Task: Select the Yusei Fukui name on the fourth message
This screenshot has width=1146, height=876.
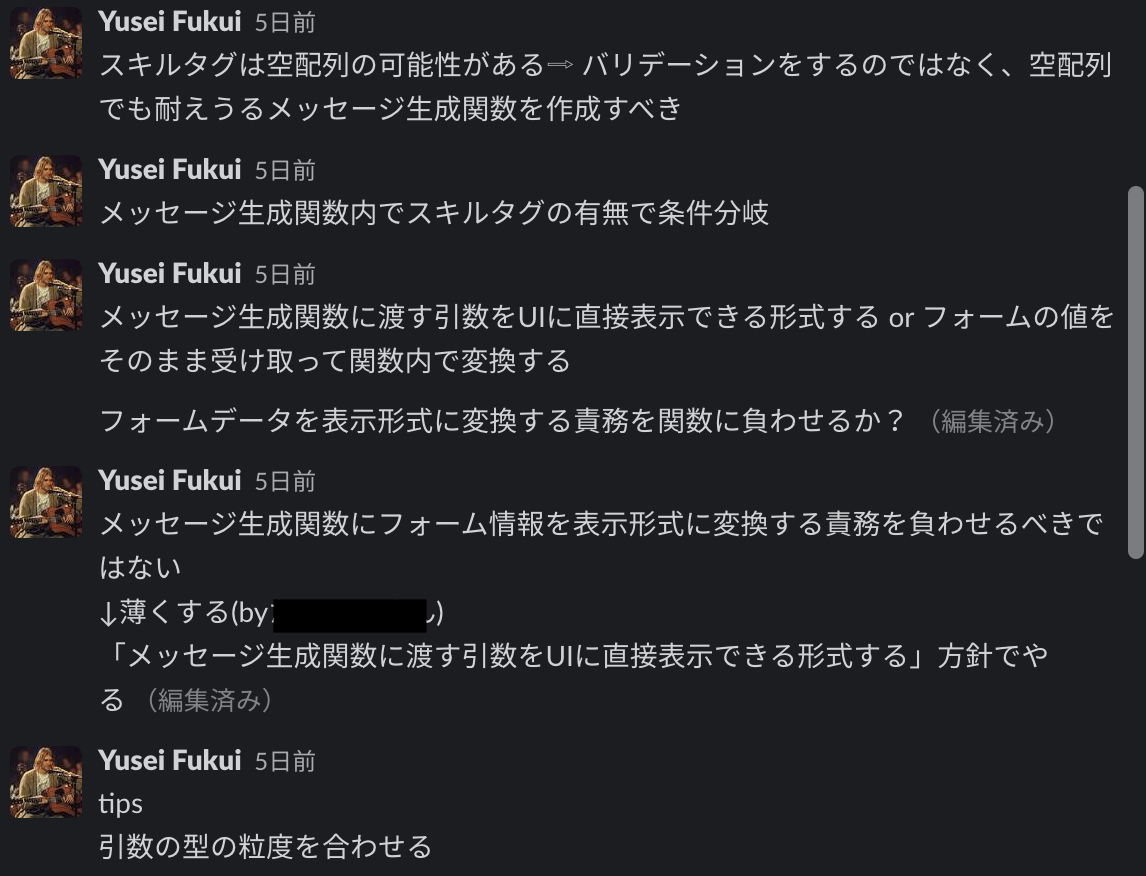Action: 168,479
